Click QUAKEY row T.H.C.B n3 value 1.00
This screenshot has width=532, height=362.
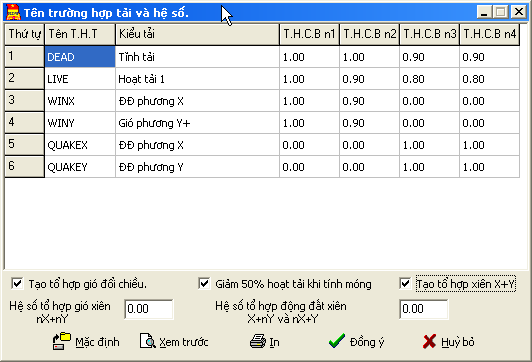point(430,167)
